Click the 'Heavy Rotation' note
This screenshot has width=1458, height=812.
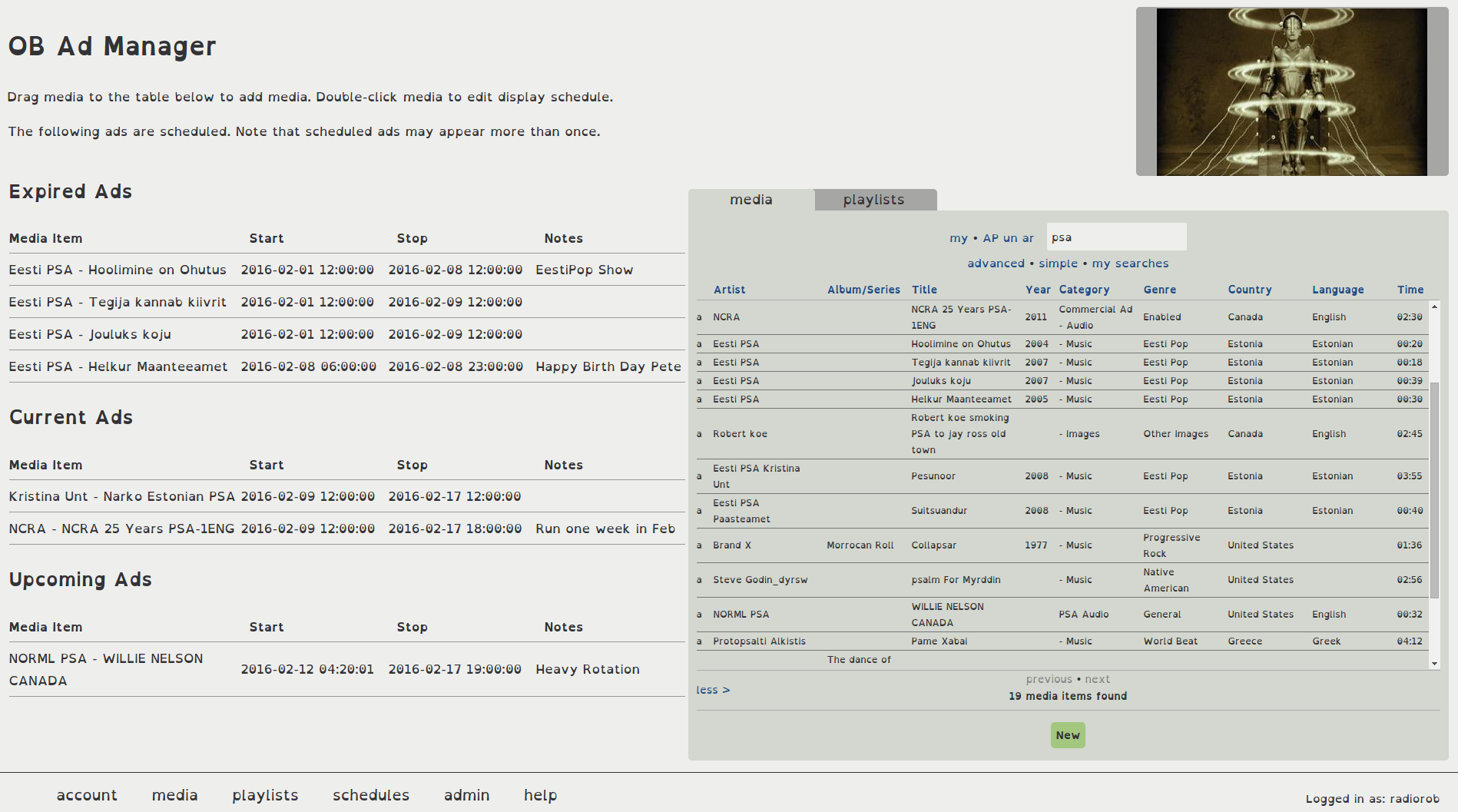click(x=588, y=669)
